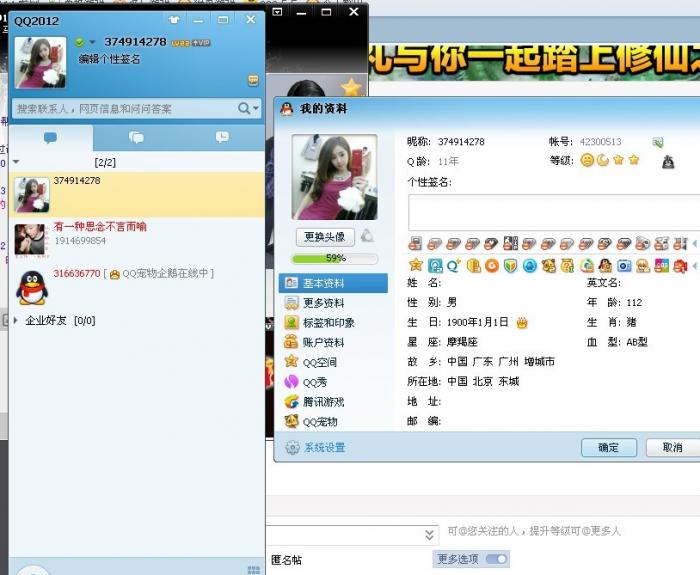Click the birthday cake icon beside 生日
Screen dimensions: 700x575
pyautogui.click(x=522, y=322)
